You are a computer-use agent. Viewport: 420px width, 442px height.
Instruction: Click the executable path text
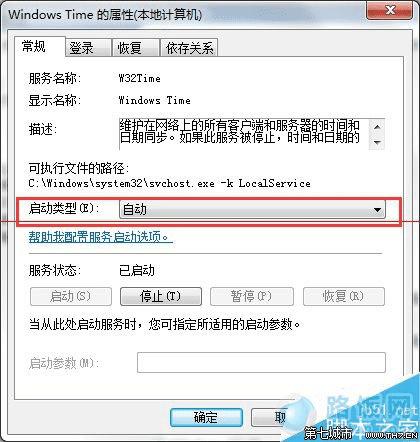[x=169, y=183]
